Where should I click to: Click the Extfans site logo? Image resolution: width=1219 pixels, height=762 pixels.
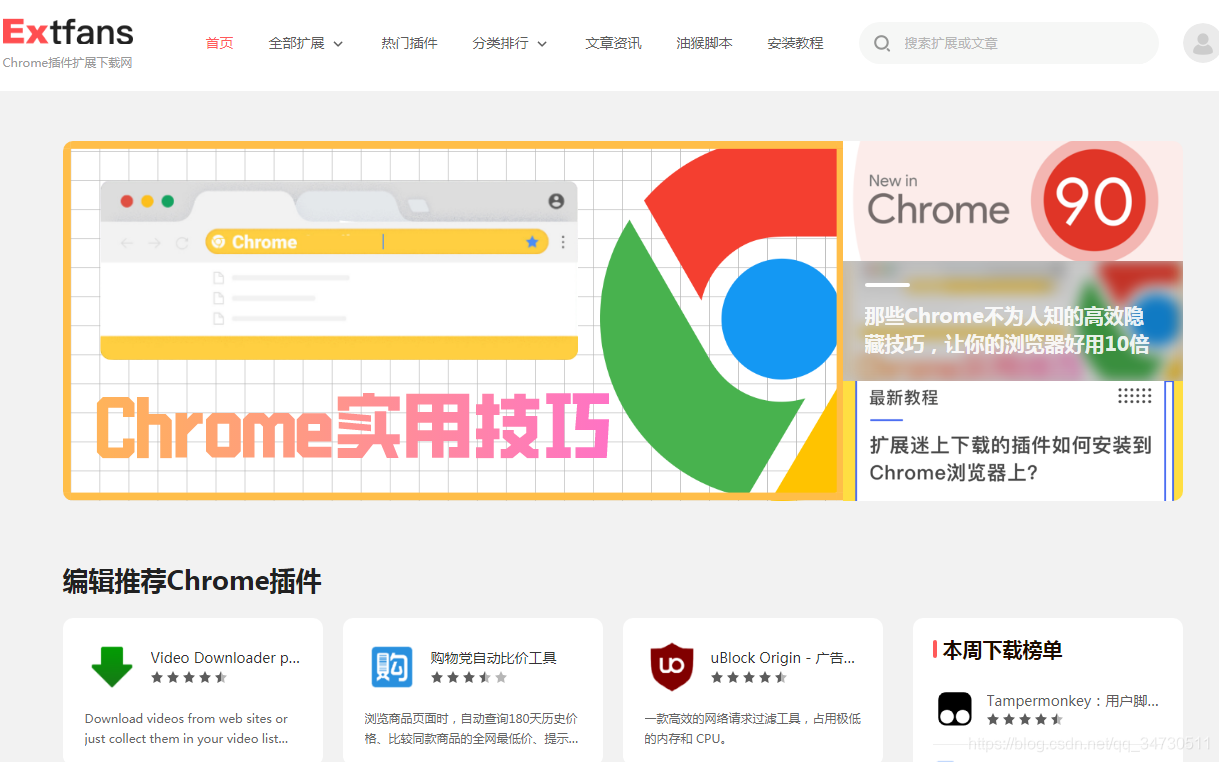(x=68, y=33)
